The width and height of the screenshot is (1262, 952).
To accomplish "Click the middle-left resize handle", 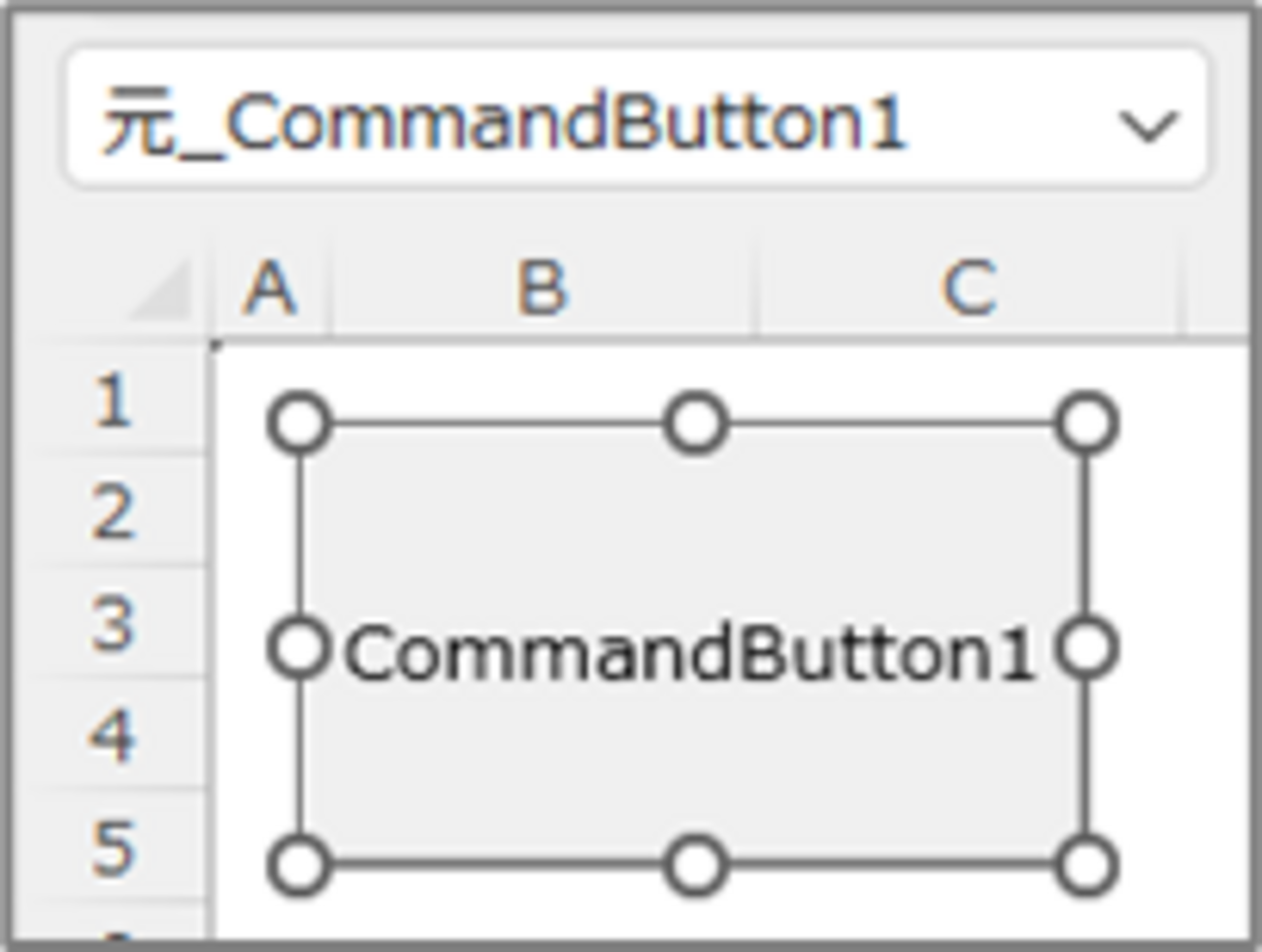I will coord(299,648).
